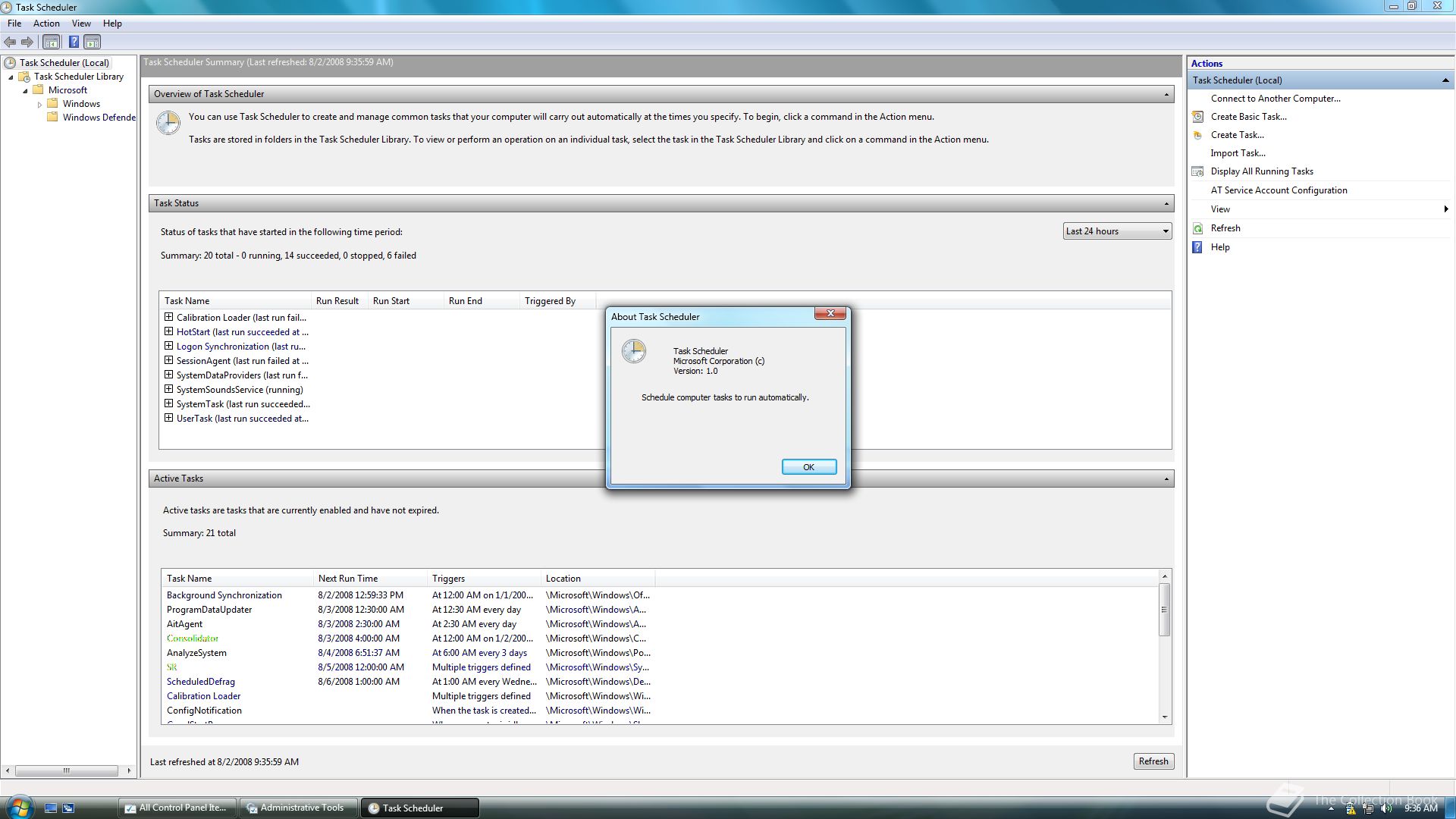Image resolution: width=1456 pixels, height=819 pixels.
Task: Open the File menu
Action: 14,24
